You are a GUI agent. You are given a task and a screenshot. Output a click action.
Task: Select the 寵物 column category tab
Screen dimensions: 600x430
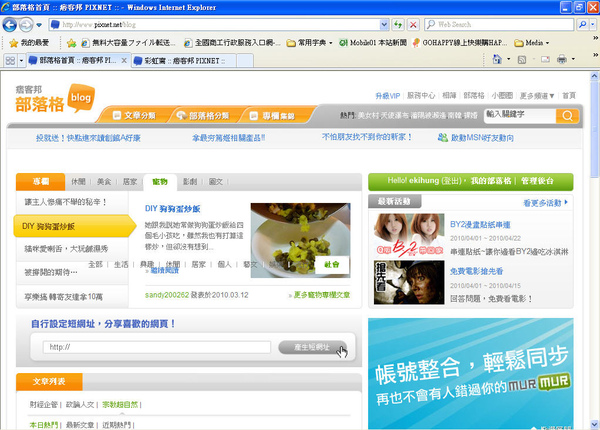pos(160,182)
